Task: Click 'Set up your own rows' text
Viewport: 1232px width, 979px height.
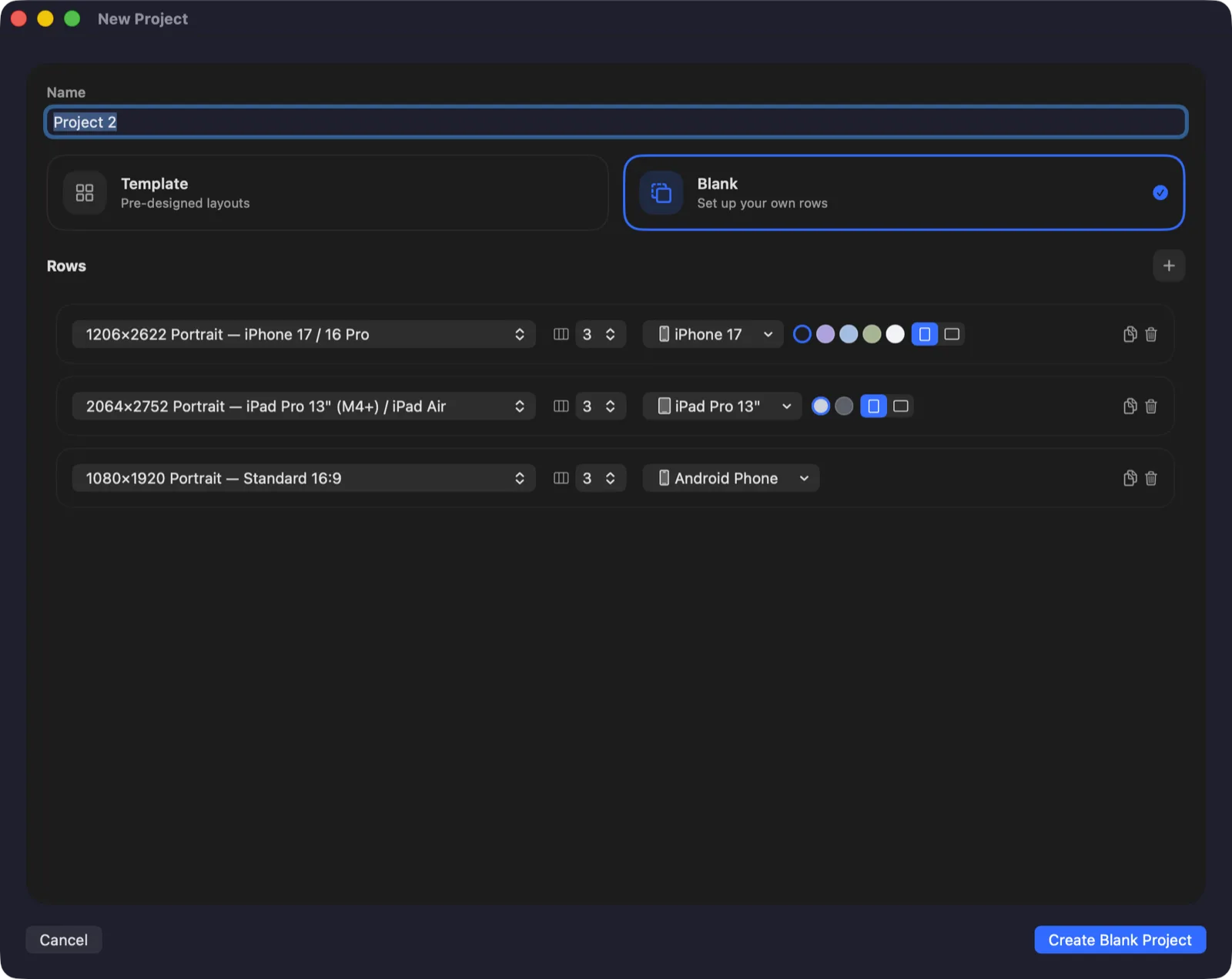Action: click(x=762, y=203)
